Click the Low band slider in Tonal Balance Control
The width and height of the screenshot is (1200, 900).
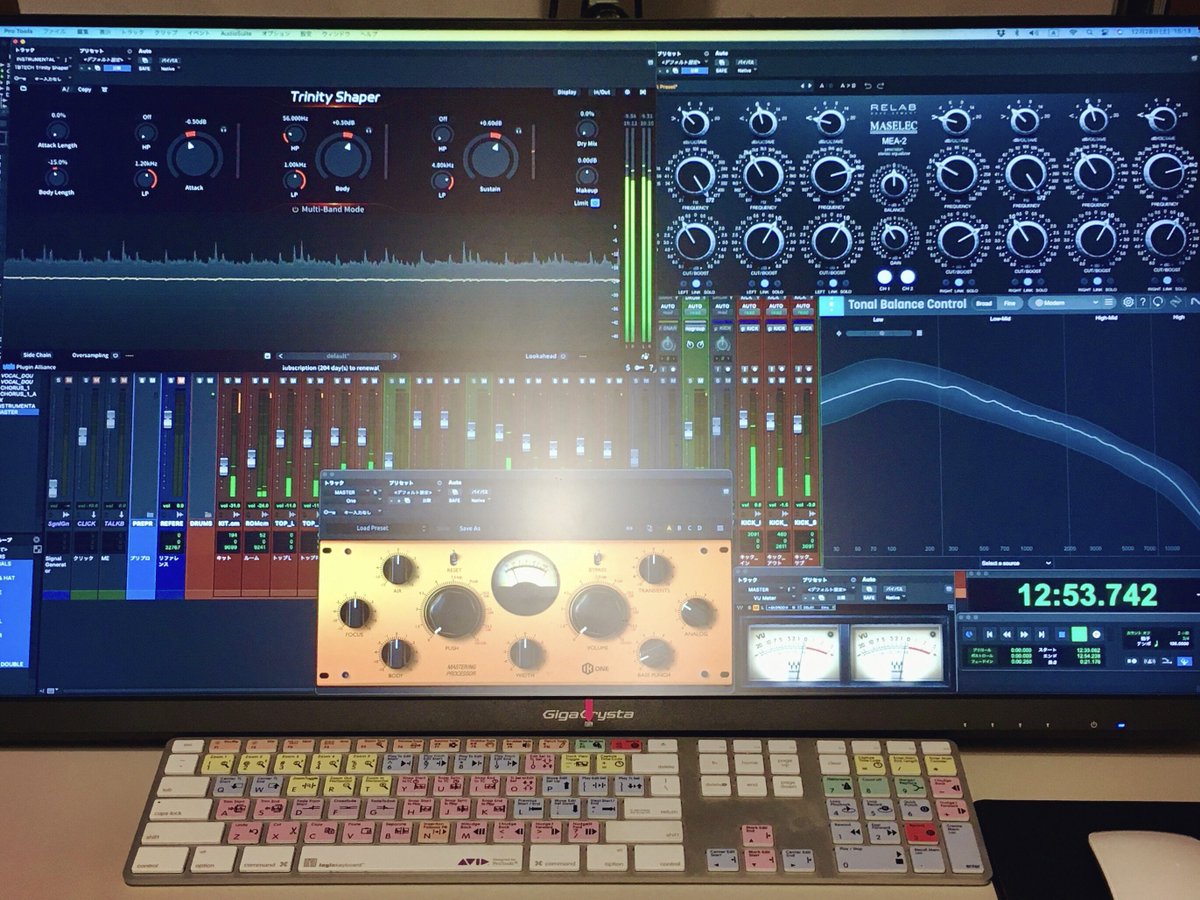click(879, 333)
